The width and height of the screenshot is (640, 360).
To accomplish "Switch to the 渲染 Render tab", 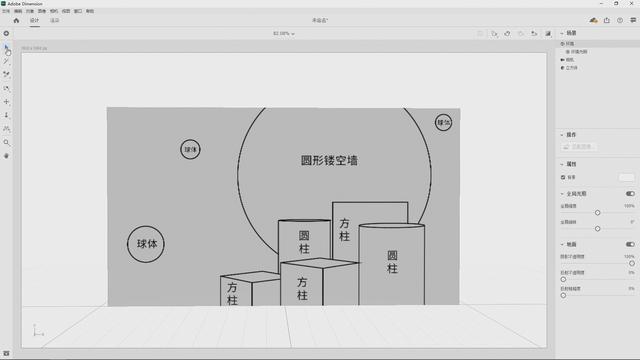I will [54, 20].
